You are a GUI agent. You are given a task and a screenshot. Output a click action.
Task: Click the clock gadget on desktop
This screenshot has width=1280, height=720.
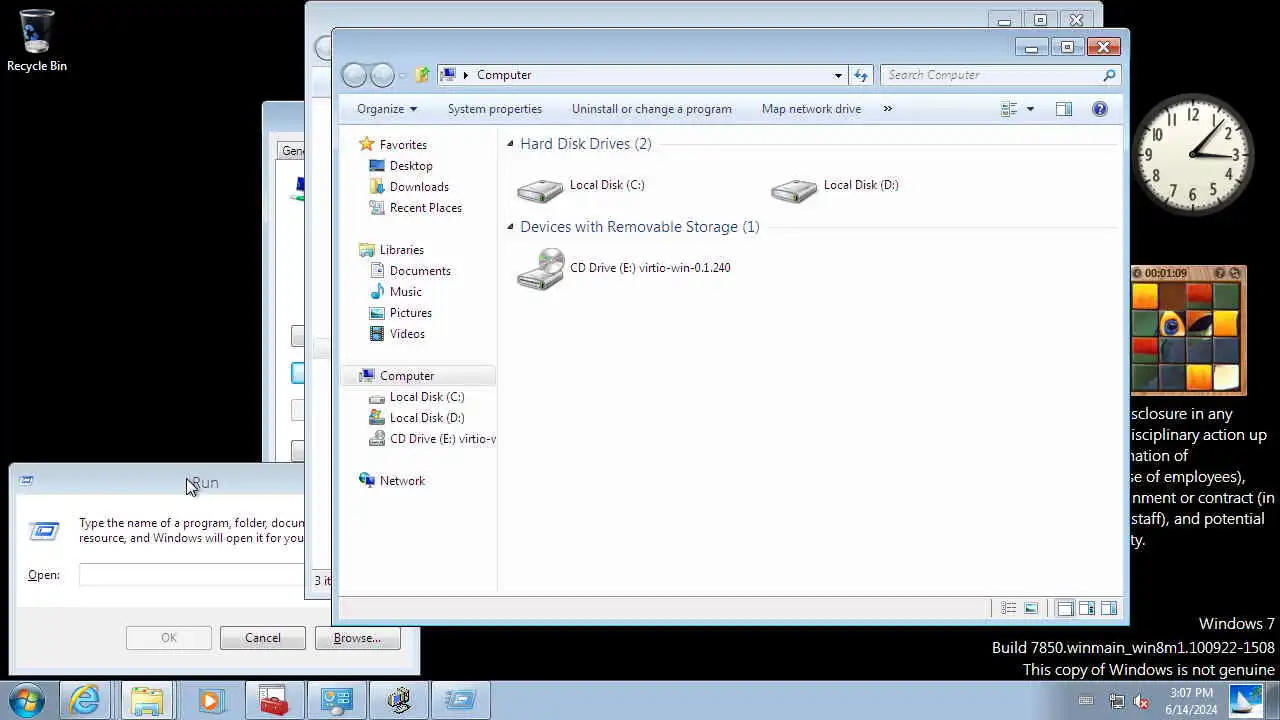1193,154
